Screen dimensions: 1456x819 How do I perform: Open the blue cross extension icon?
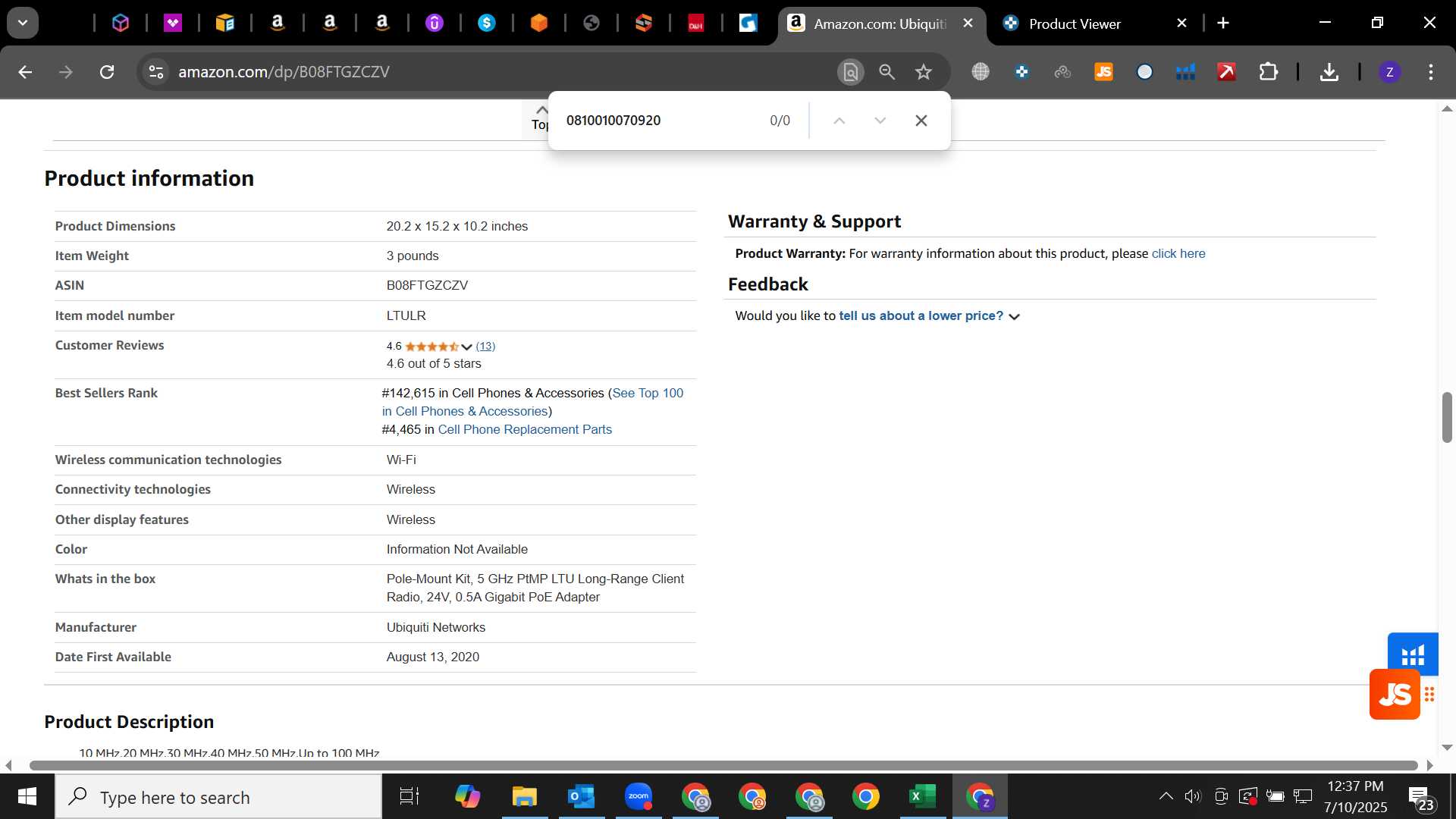(x=1021, y=72)
